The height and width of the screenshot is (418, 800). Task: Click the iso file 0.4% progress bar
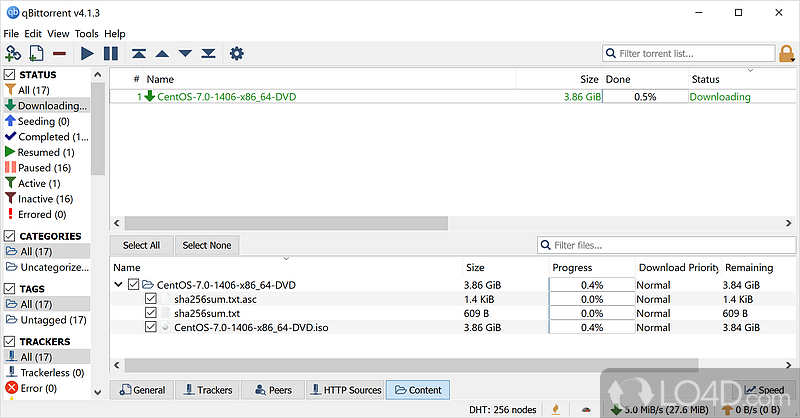(592, 328)
